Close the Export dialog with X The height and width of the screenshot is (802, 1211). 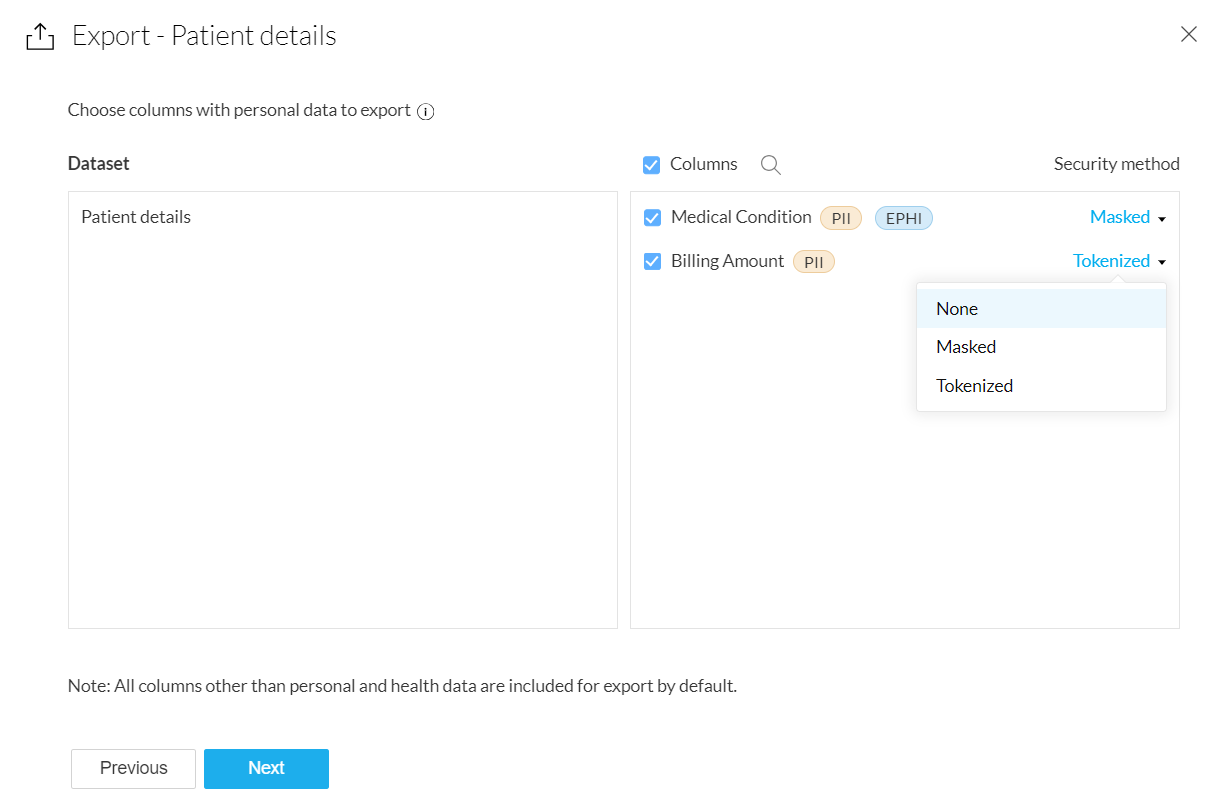(x=1189, y=35)
